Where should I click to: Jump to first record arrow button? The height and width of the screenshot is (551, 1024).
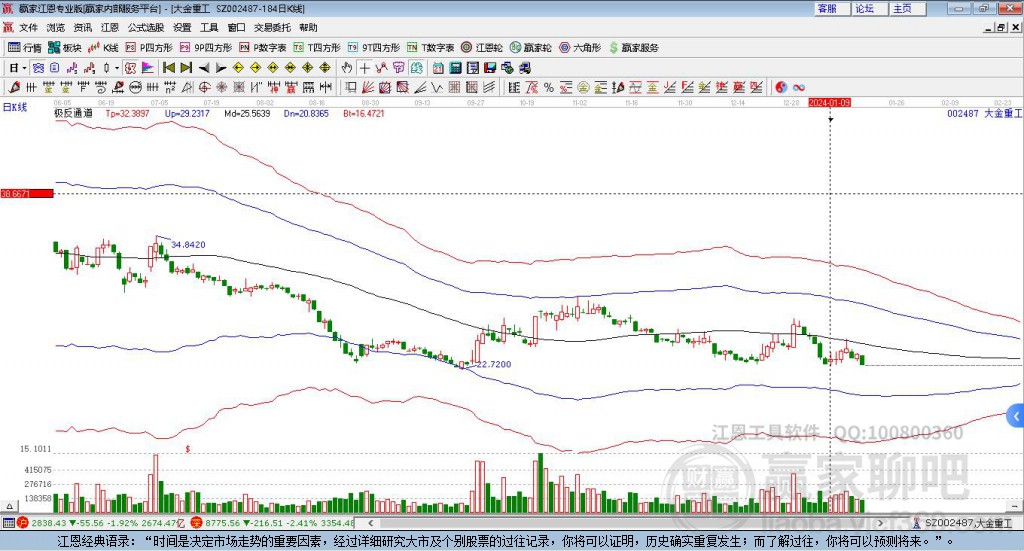point(169,68)
